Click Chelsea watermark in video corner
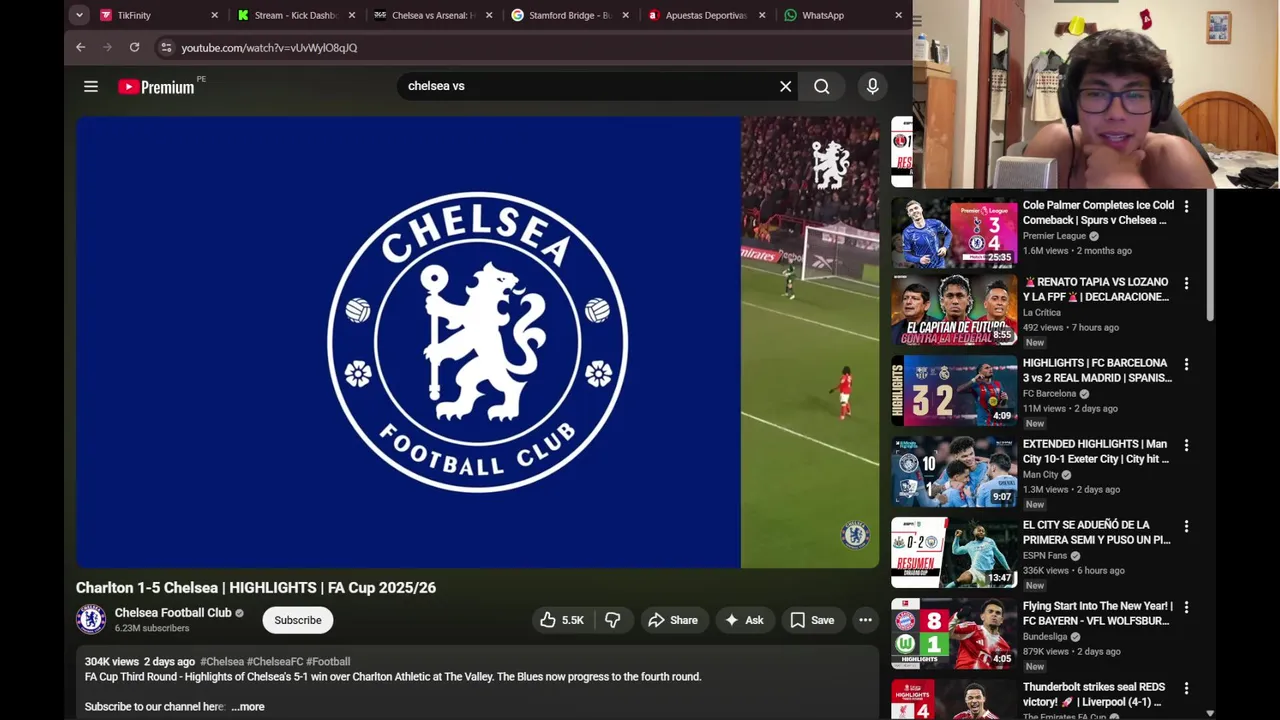The width and height of the screenshot is (1280, 720). [855, 535]
